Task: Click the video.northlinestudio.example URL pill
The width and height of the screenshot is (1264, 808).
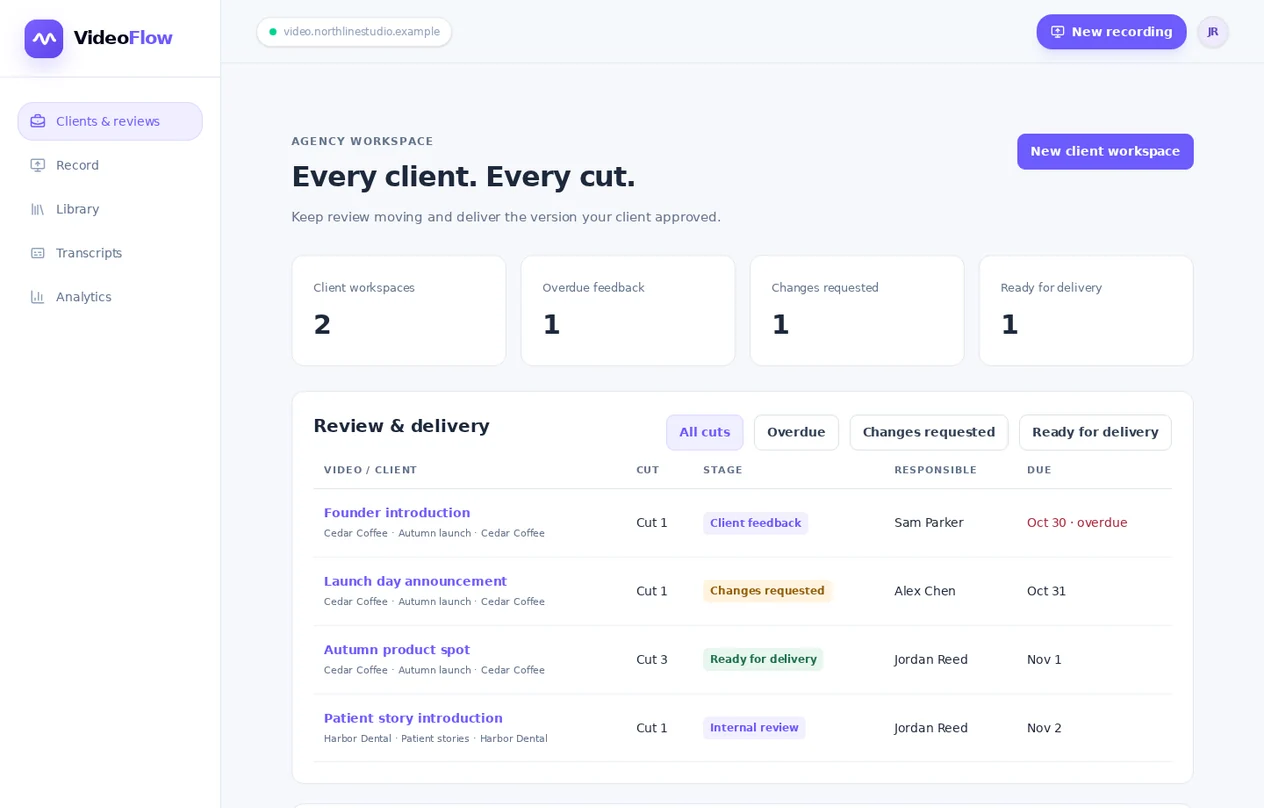Action: point(354,32)
